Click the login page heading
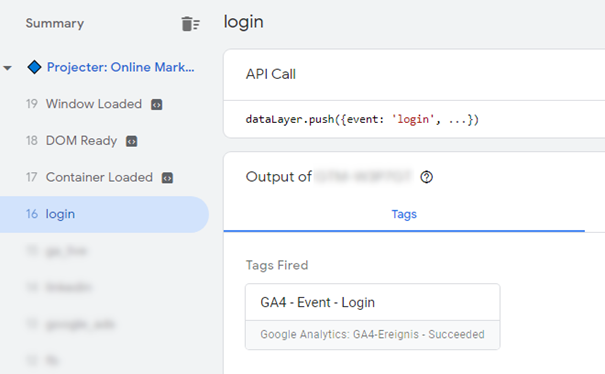 point(243,22)
